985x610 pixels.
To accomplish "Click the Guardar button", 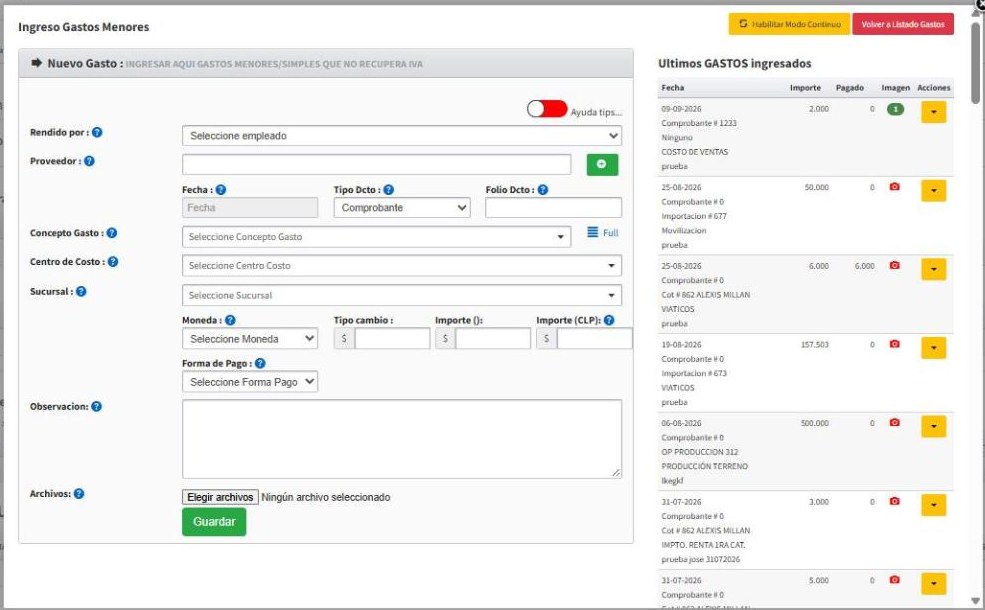I will click(x=214, y=522).
